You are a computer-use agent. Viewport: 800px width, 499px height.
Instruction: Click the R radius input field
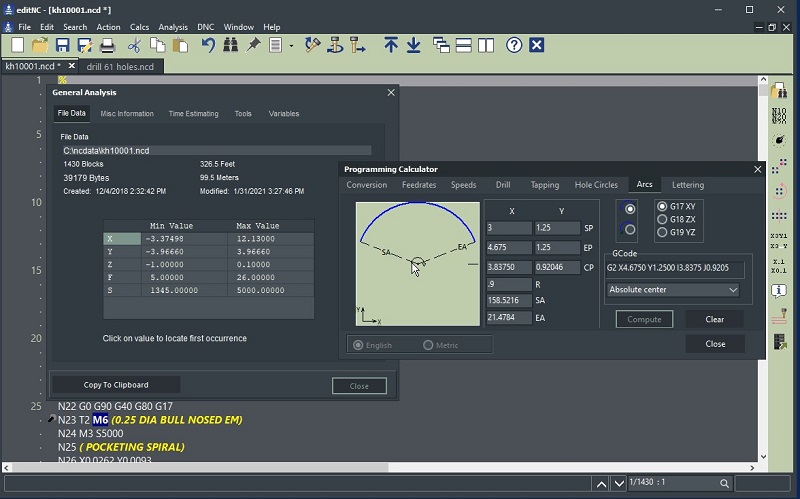tap(508, 284)
